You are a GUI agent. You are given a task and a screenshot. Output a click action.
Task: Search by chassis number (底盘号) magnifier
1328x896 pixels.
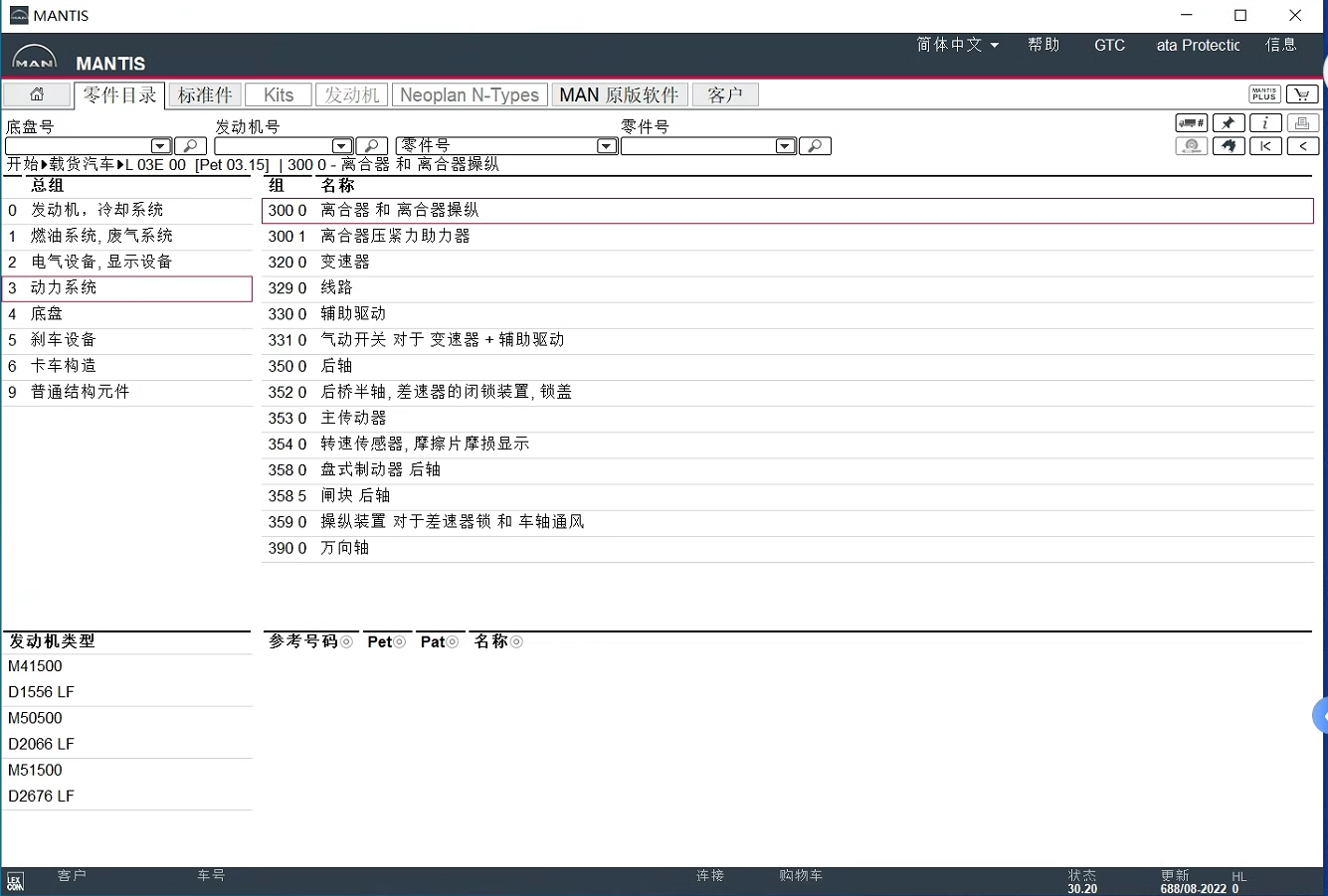(x=190, y=146)
